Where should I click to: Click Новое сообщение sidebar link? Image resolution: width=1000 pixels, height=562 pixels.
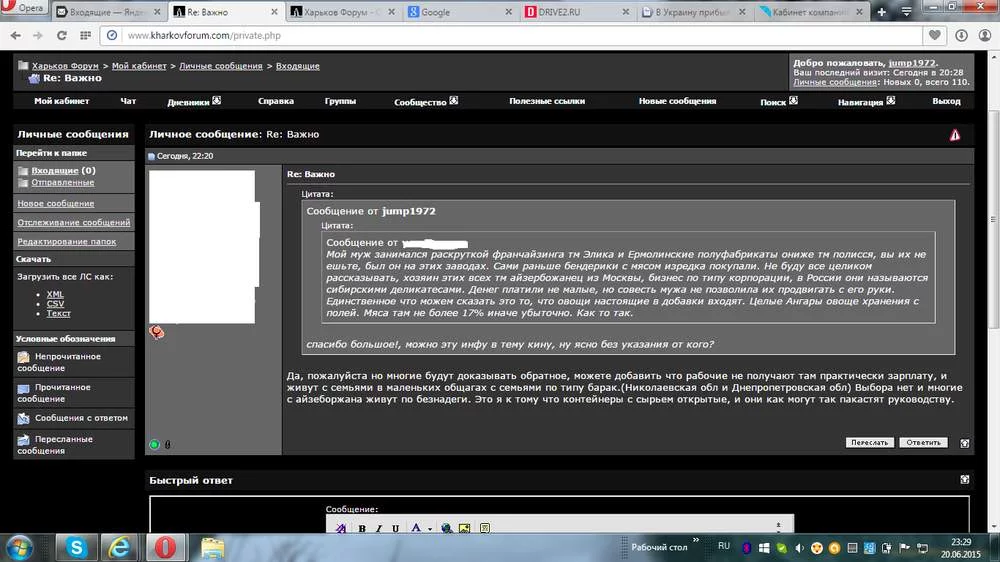coord(55,203)
